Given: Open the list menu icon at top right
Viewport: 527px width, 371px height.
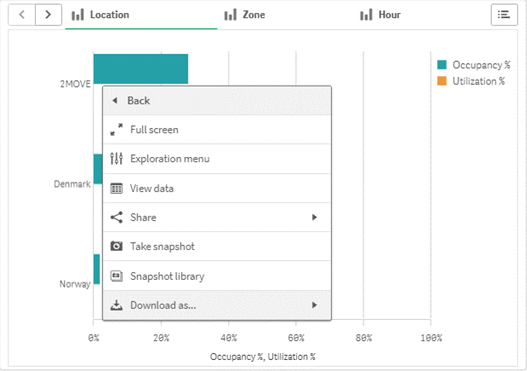Looking at the screenshot, I should tap(504, 14).
